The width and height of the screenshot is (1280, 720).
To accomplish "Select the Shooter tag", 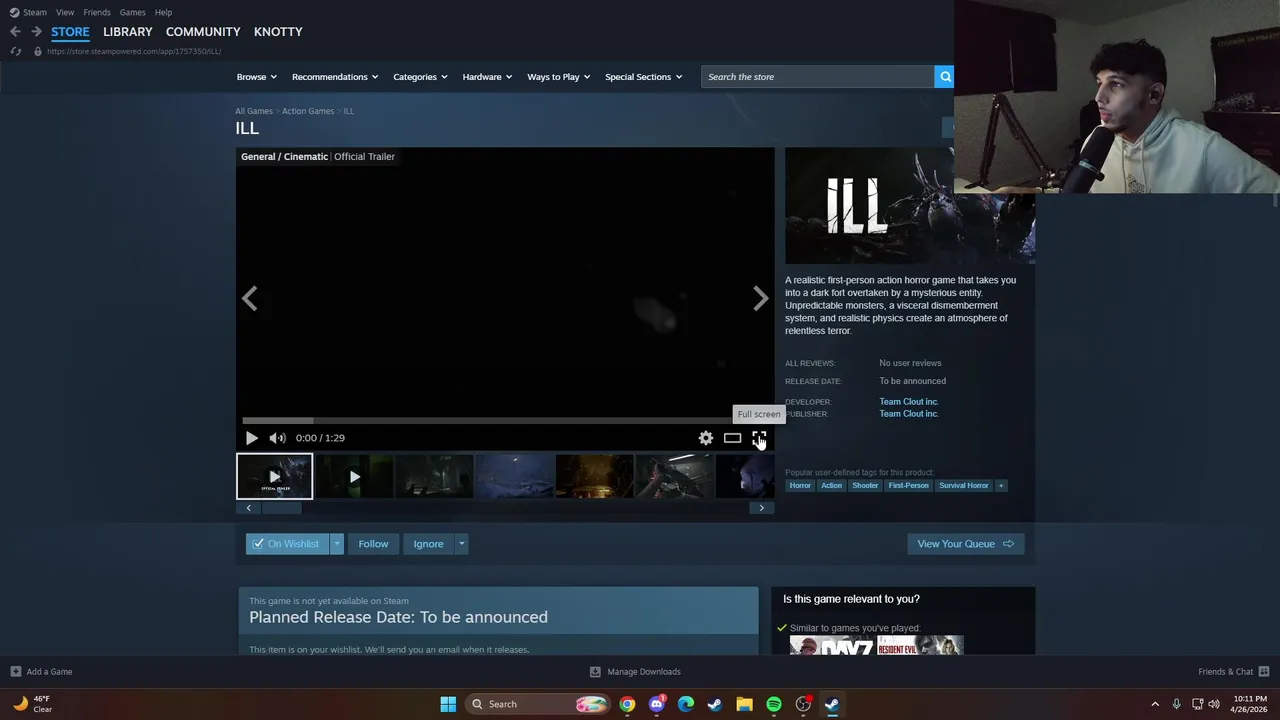I will 865,486.
